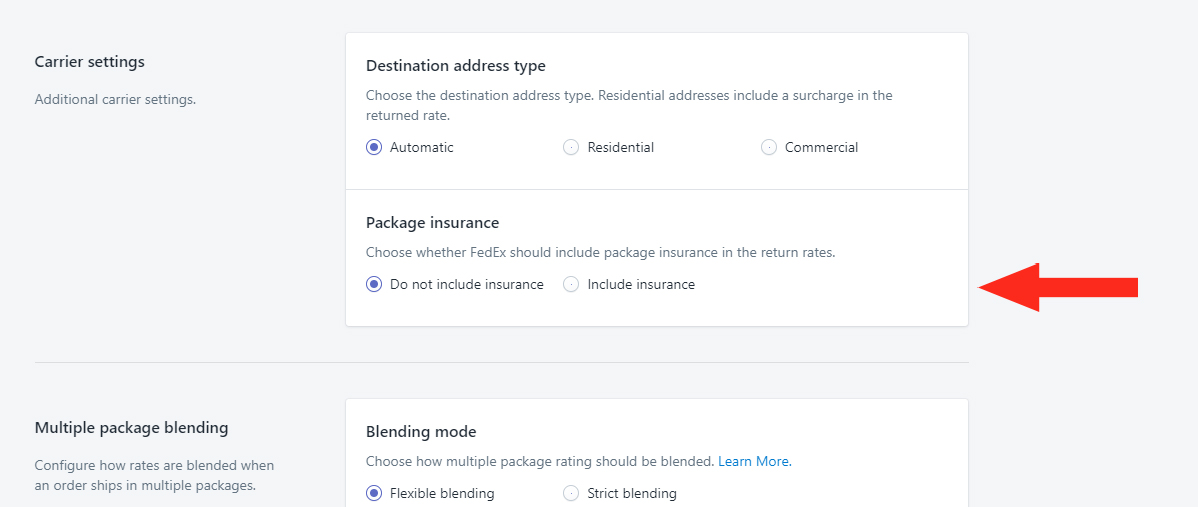
Task: Click the Package insurance heading
Action: coord(432,223)
